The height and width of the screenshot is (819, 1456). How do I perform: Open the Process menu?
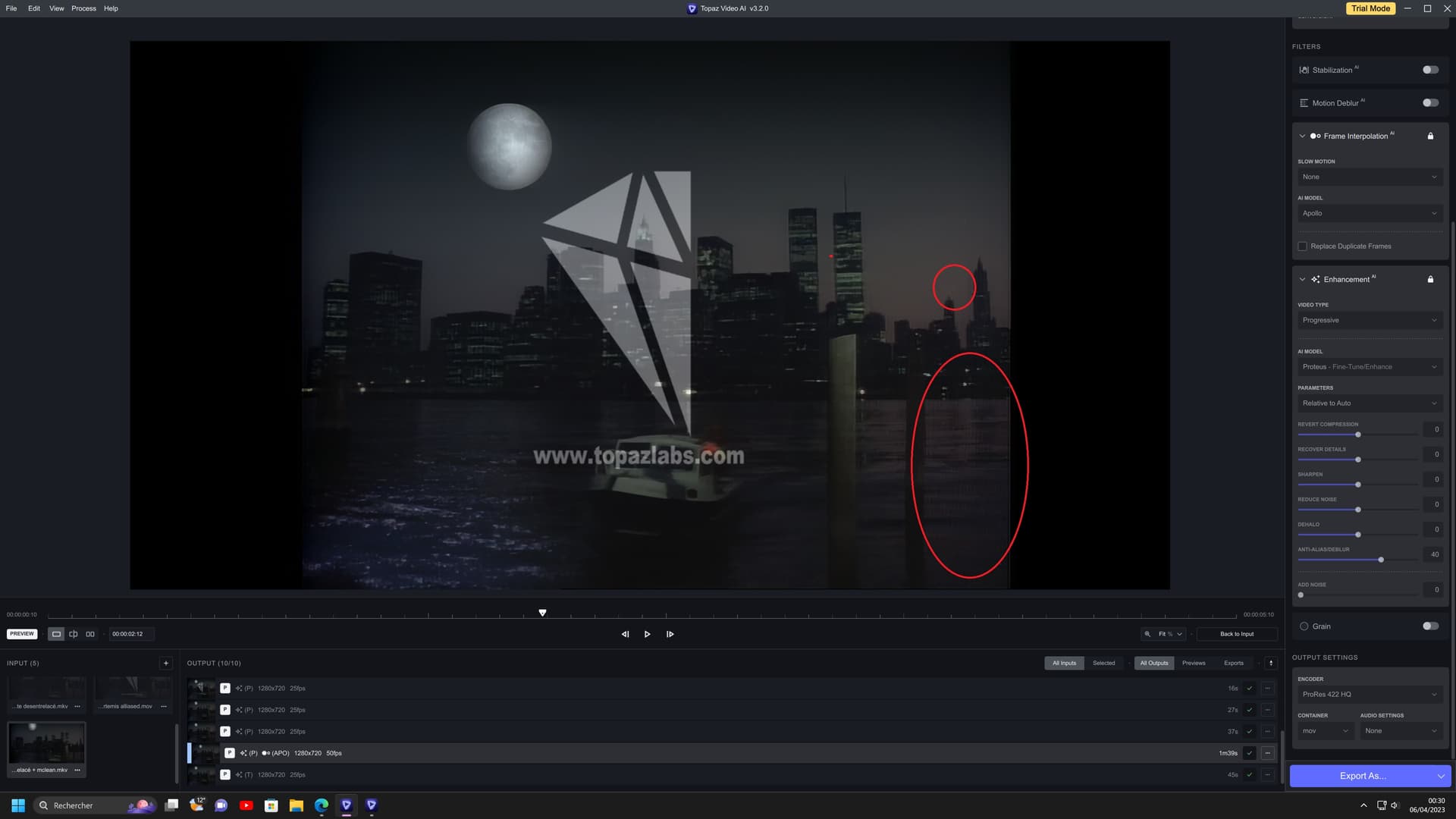click(x=83, y=8)
